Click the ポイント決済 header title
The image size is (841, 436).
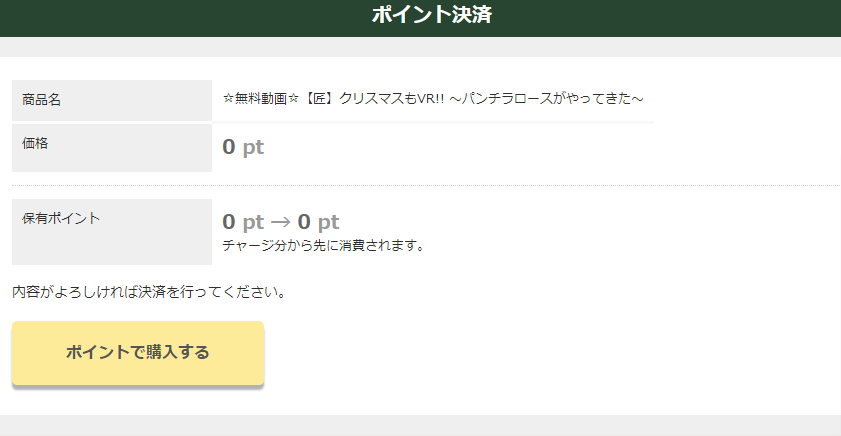pyautogui.click(x=432, y=14)
